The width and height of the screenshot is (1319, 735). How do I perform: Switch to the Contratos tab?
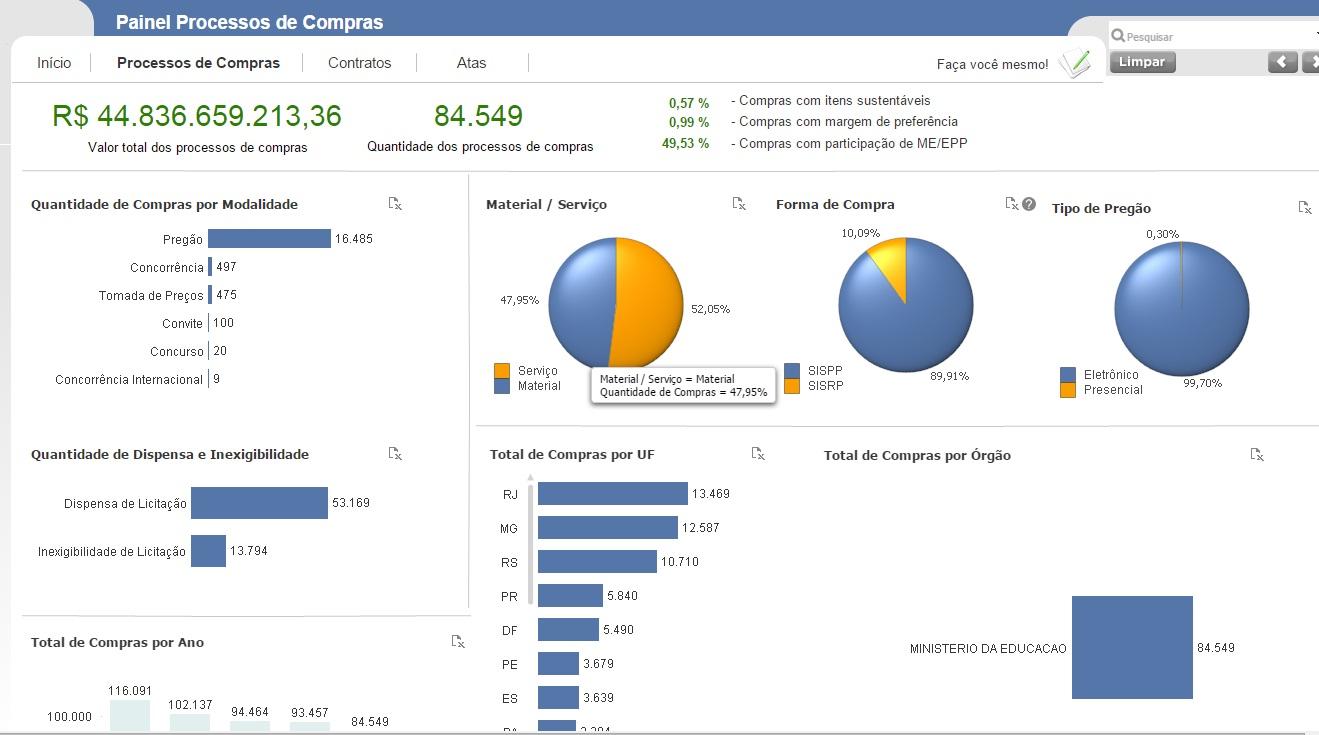tap(359, 62)
